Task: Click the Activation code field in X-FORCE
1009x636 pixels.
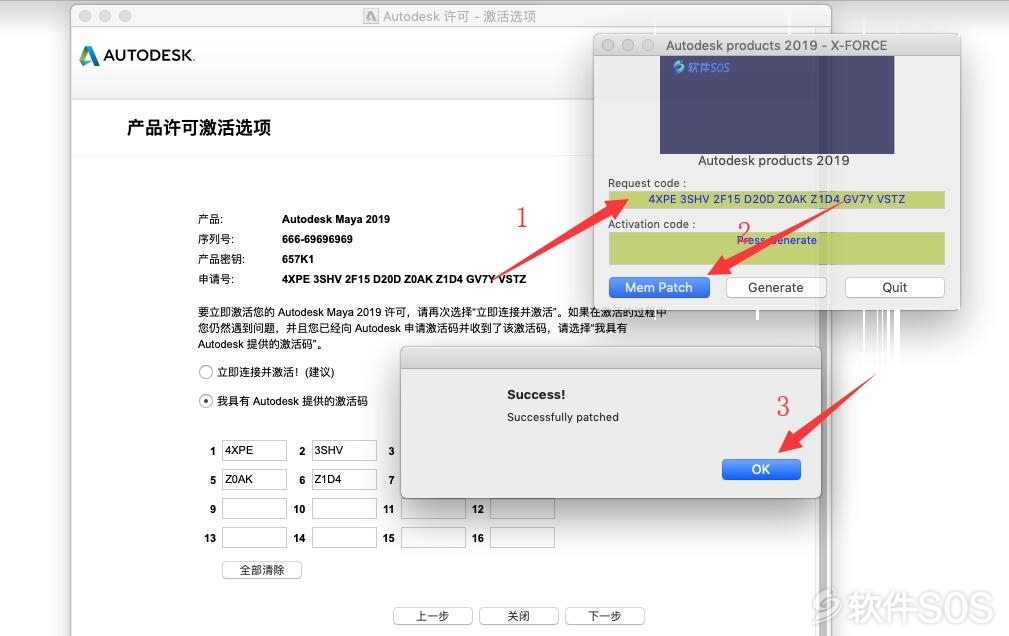Action: click(x=777, y=248)
